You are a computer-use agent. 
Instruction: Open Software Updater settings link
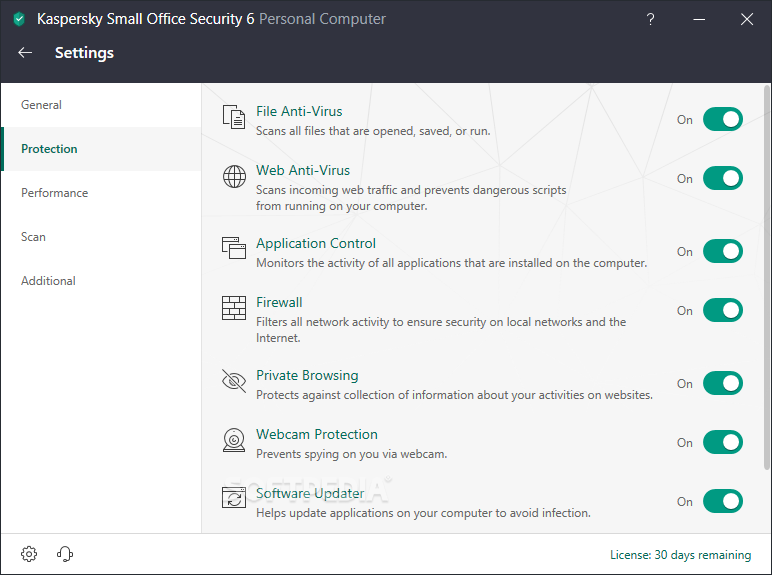click(x=310, y=493)
